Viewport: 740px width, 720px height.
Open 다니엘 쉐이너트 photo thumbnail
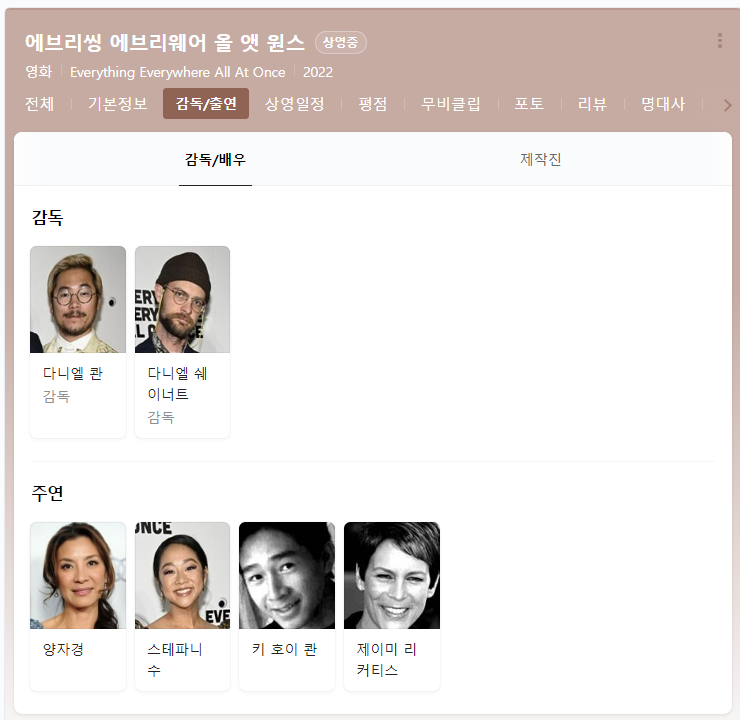183,299
